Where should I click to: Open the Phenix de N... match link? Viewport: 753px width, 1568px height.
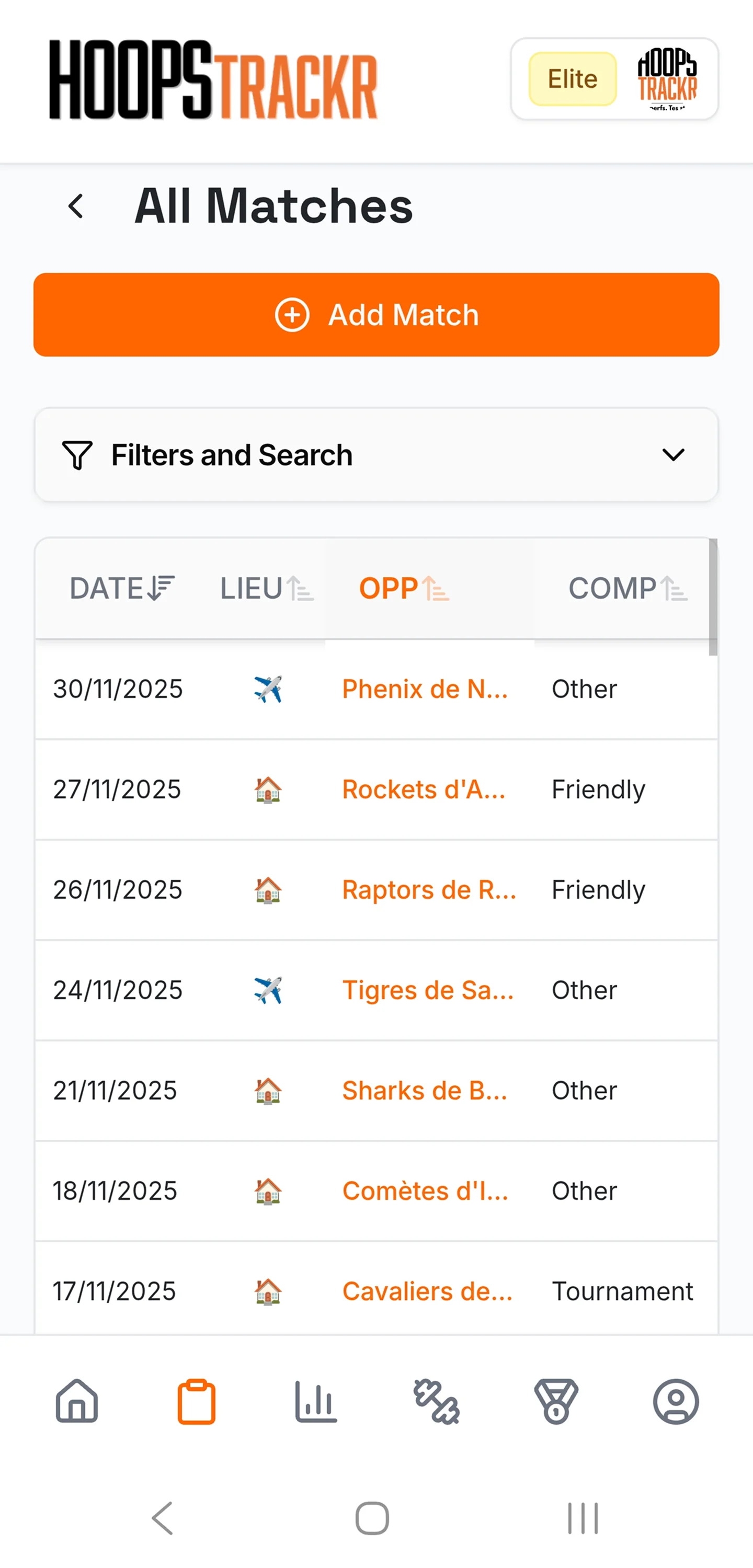tap(426, 689)
